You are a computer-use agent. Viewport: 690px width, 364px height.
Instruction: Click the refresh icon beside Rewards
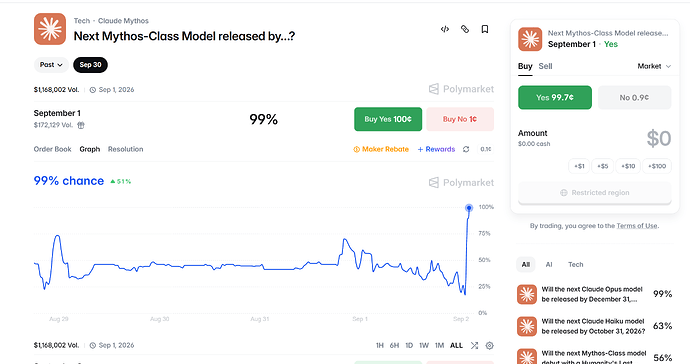466,149
